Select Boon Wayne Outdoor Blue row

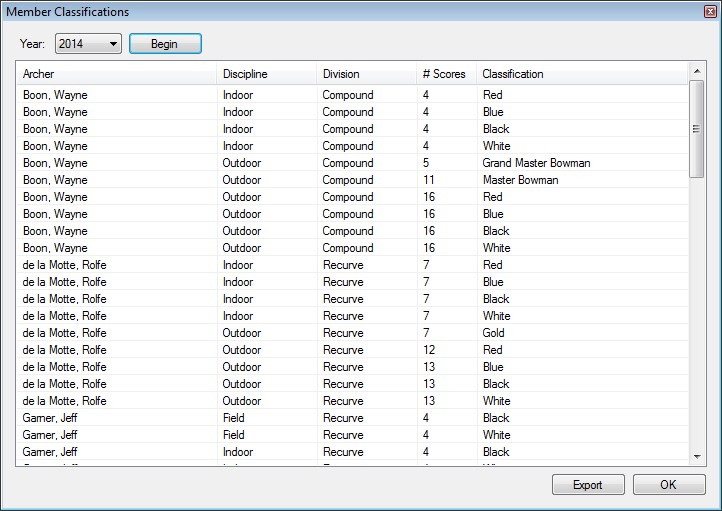(x=353, y=214)
